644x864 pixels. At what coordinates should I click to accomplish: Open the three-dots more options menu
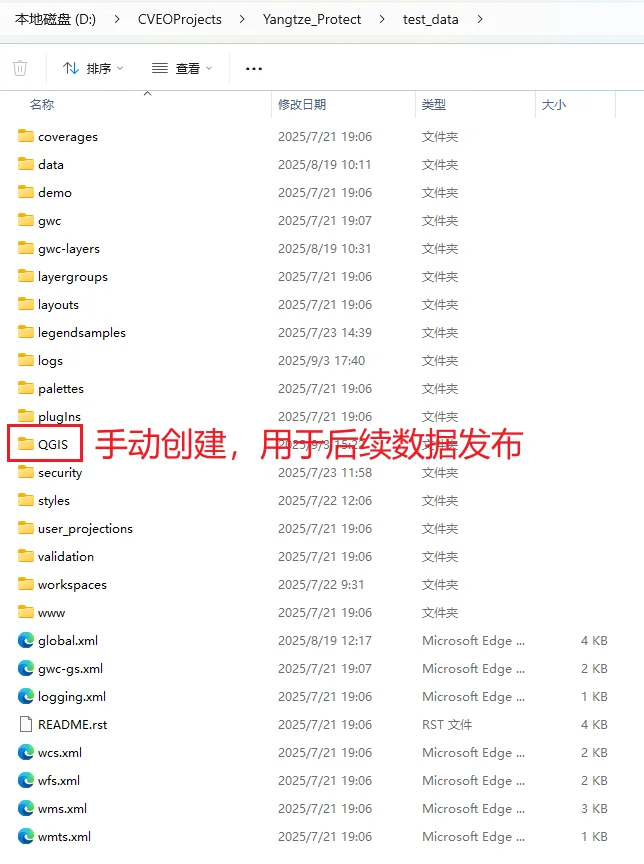pos(254,69)
